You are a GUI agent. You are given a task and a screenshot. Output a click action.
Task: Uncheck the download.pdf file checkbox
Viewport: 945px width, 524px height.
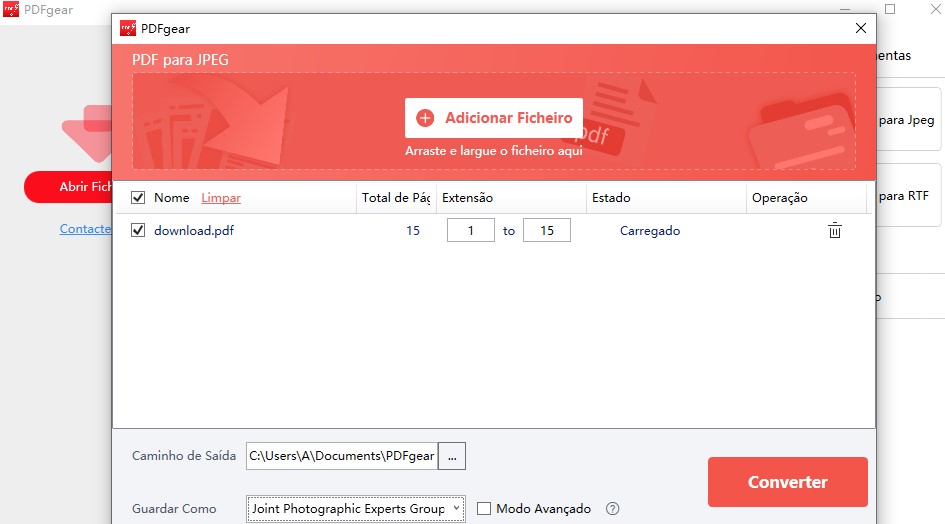[x=138, y=231]
